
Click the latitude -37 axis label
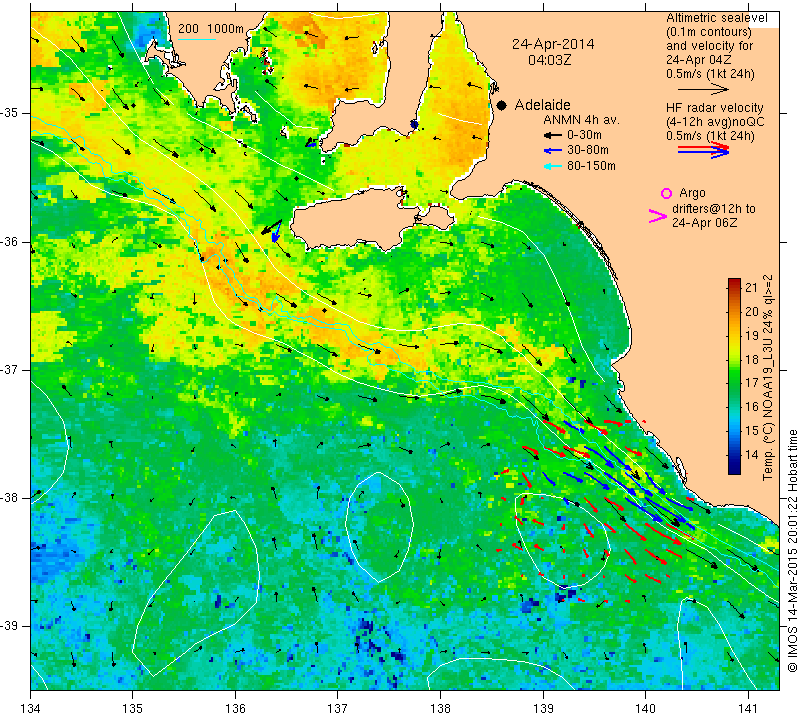pyautogui.click(x=11, y=369)
